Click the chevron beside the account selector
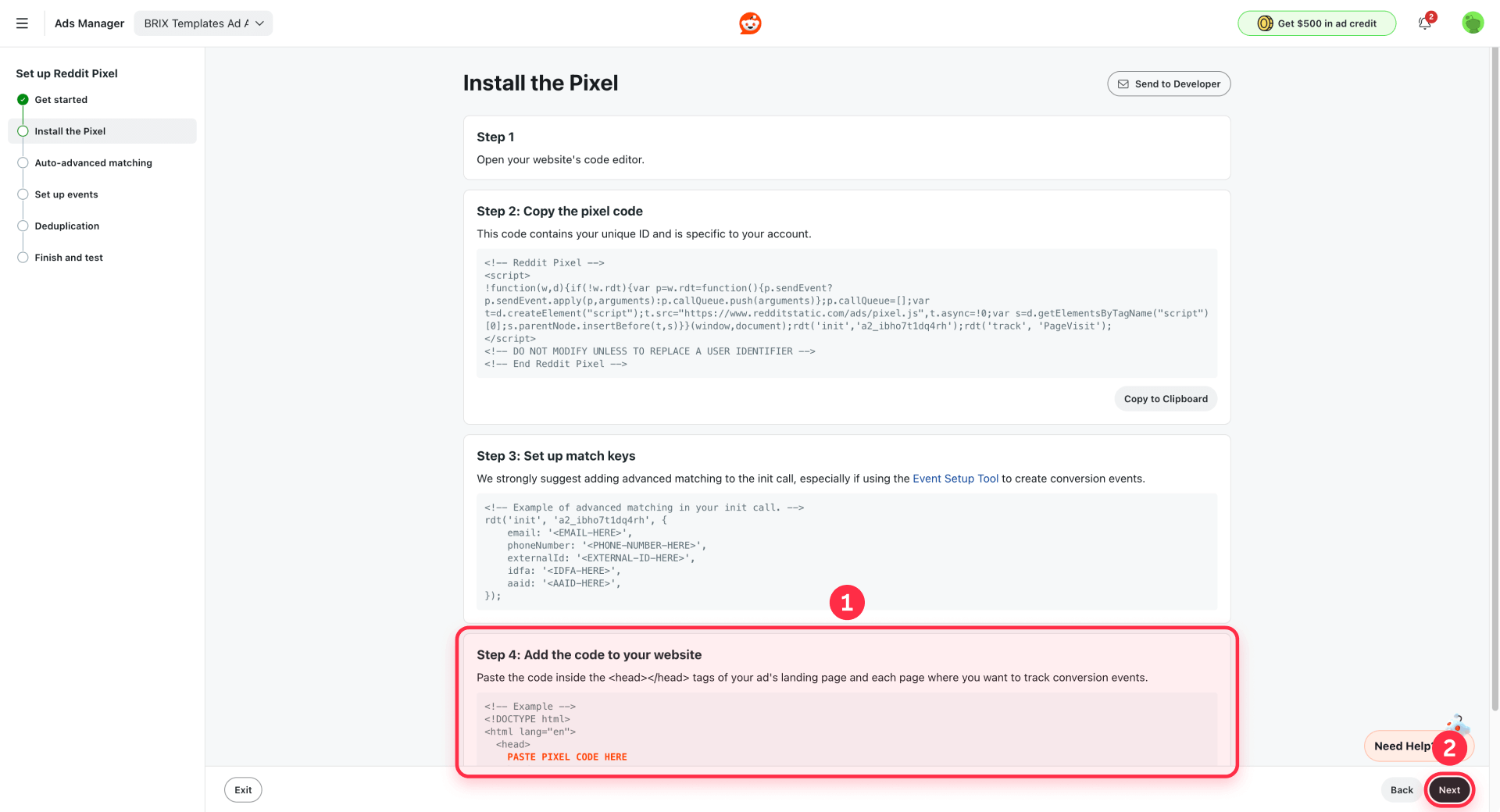This screenshot has height=812, width=1500. pyautogui.click(x=260, y=23)
